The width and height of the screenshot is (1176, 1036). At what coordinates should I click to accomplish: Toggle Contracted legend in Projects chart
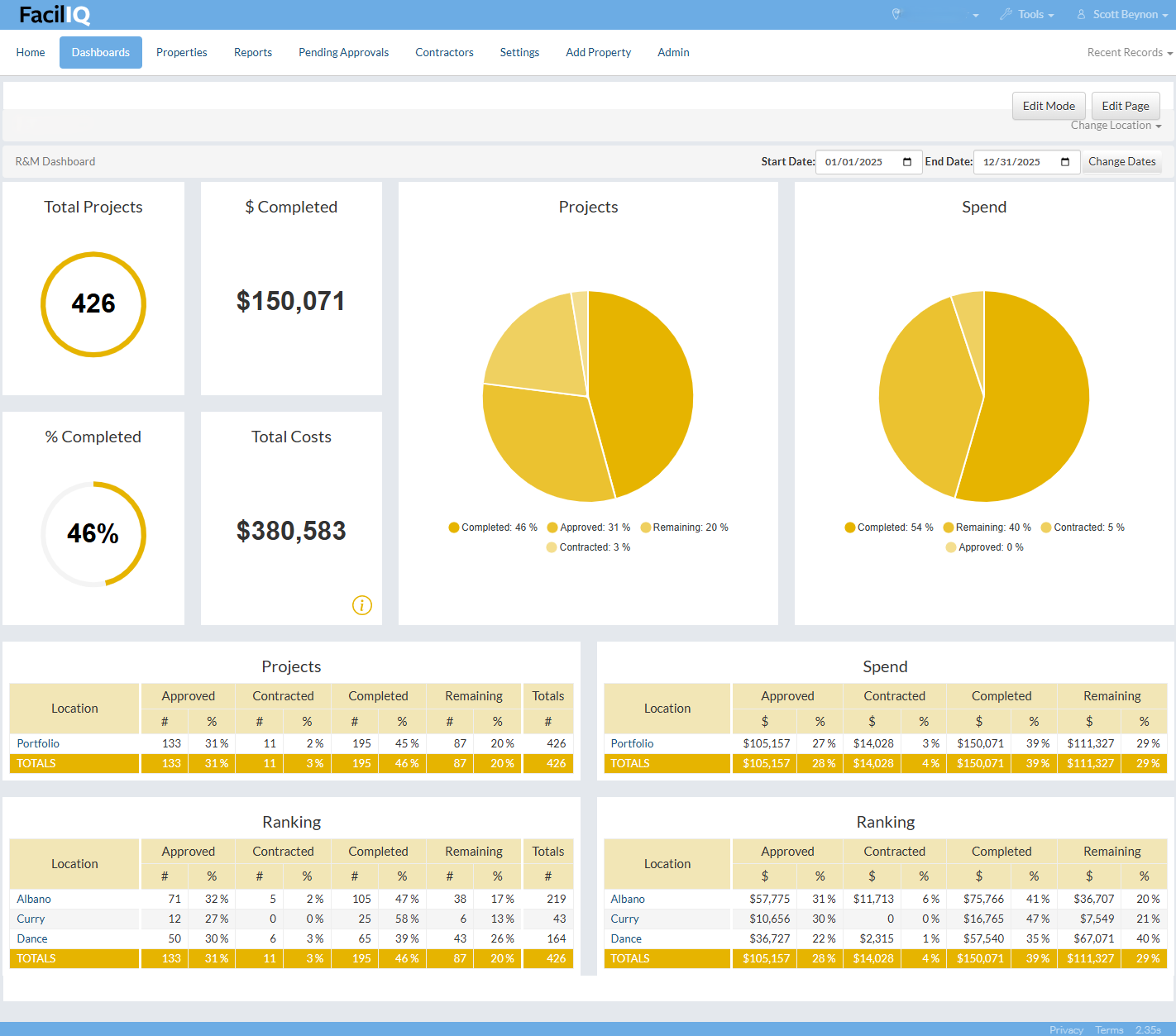click(588, 547)
